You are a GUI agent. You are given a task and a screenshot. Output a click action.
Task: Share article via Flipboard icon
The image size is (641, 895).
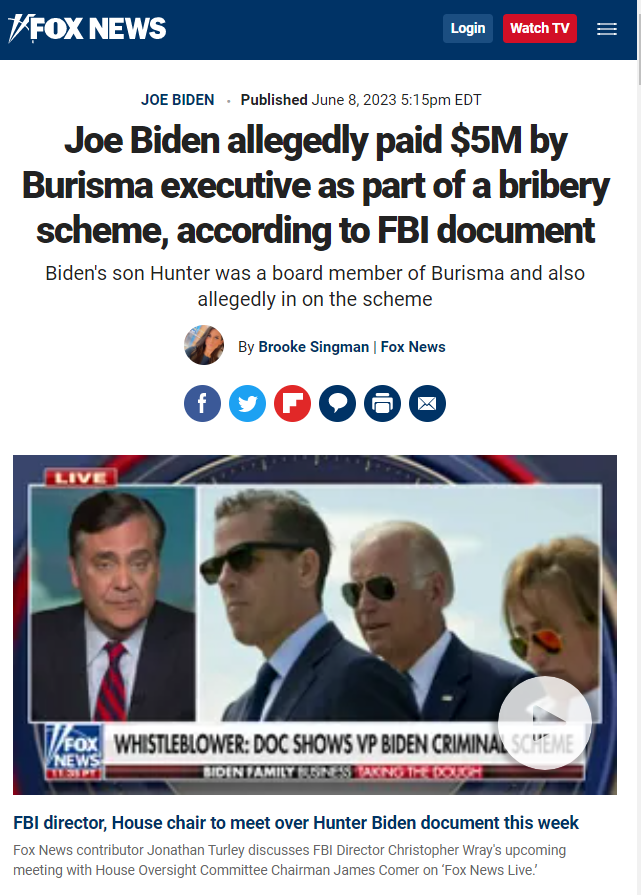coord(292,404)
